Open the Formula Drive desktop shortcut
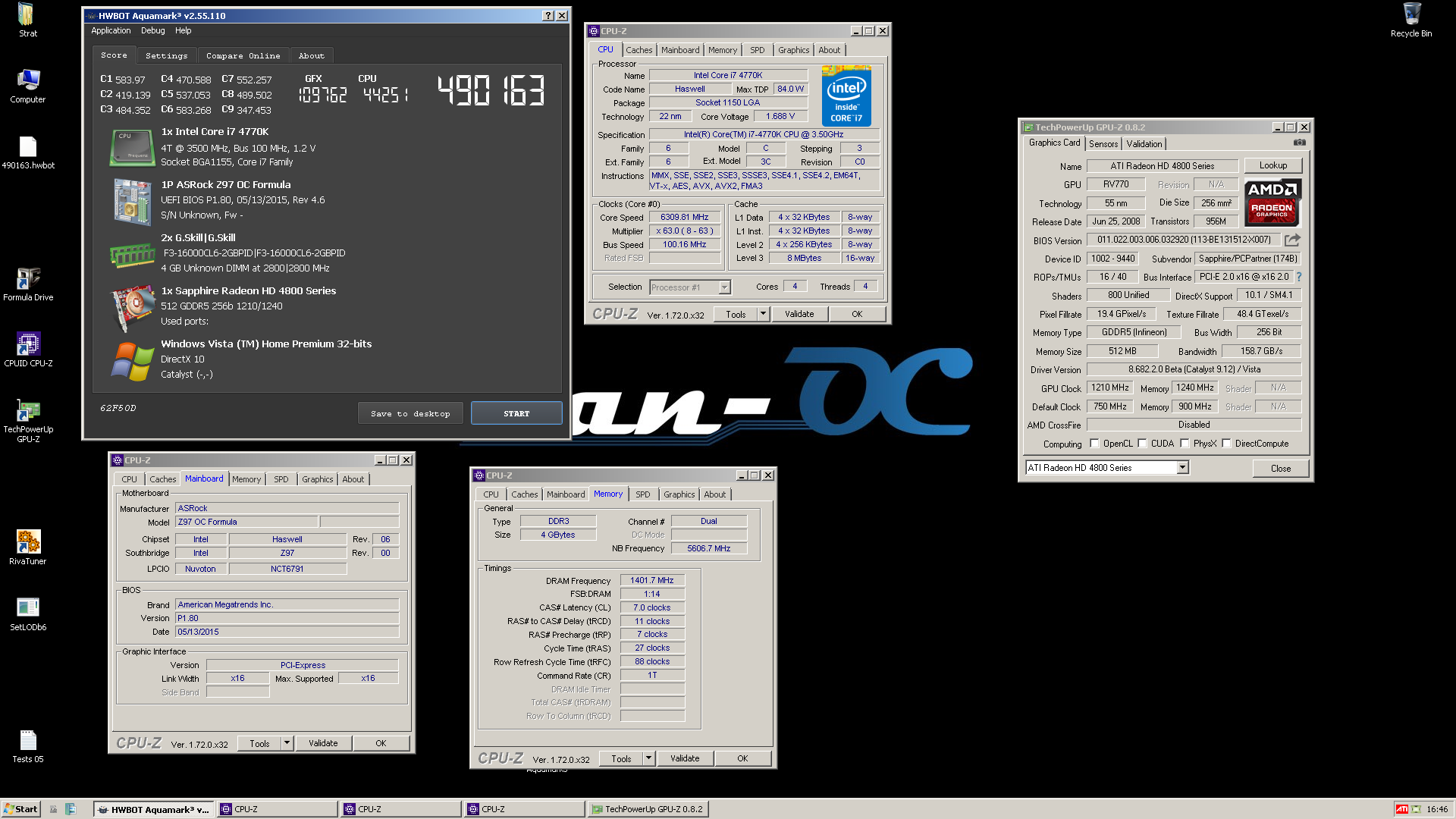The height and width of the screenshot is (819, 1456). click(27, 284)
